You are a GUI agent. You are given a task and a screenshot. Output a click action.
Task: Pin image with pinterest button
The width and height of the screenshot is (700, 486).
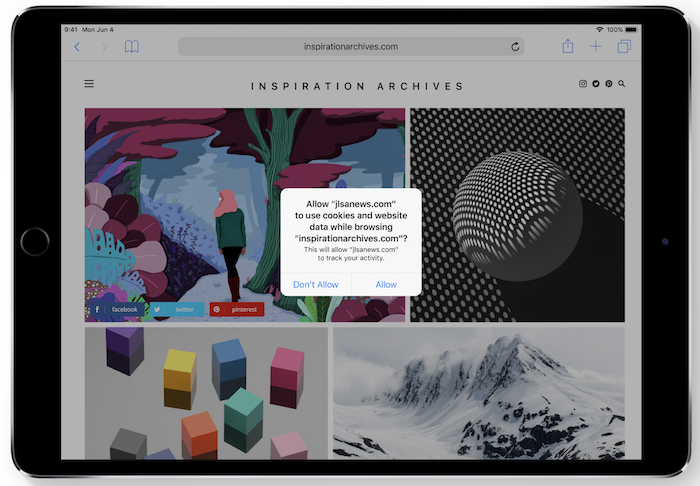(237, 310)
